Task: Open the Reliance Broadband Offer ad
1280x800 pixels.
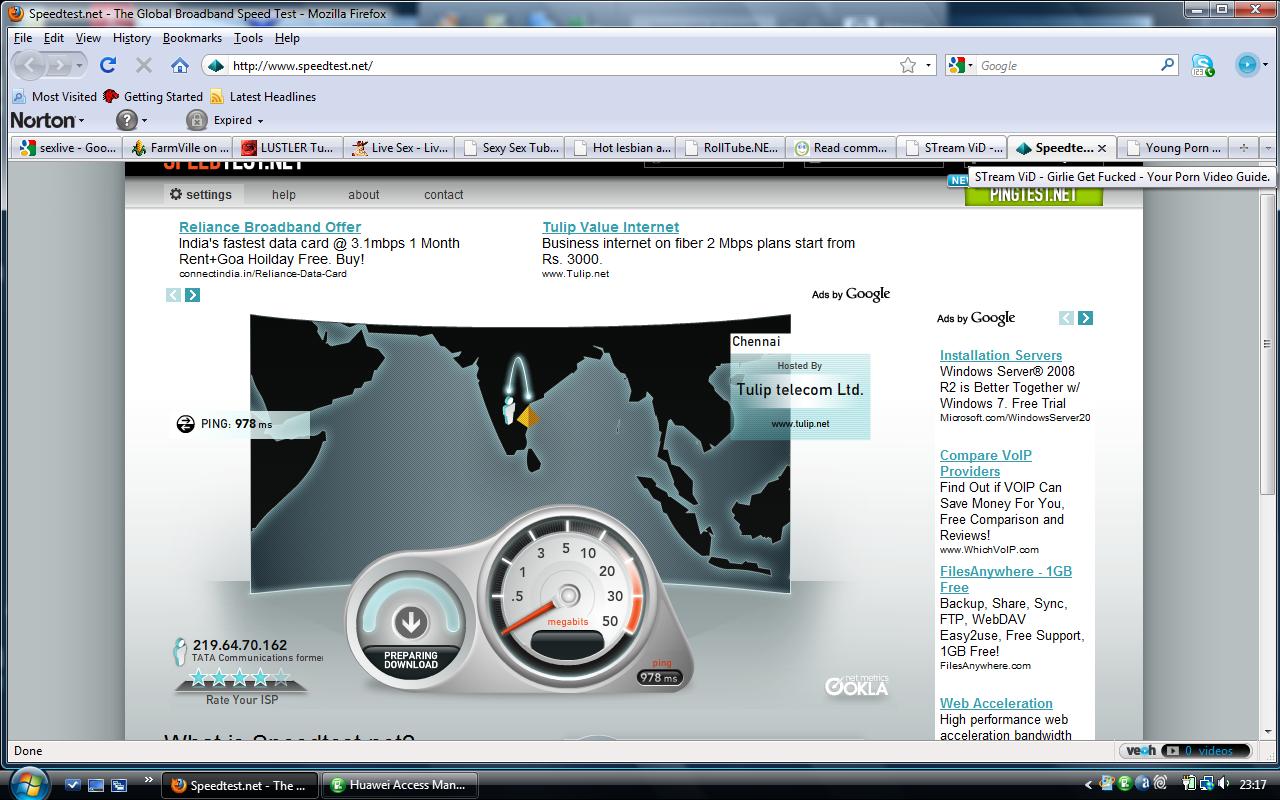Action: click(270, 227)
